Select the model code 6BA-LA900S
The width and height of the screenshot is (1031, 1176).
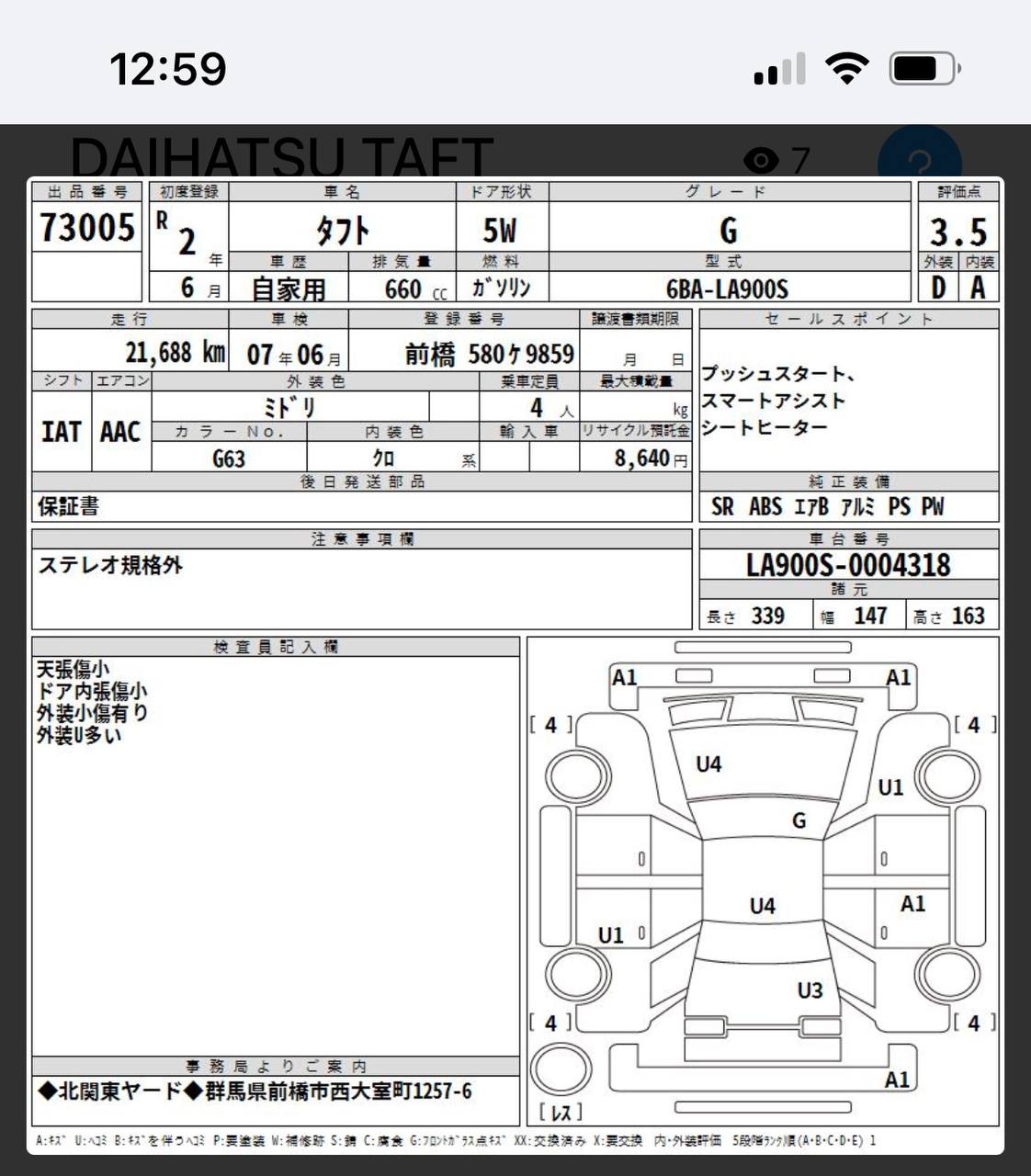[727, 288]
